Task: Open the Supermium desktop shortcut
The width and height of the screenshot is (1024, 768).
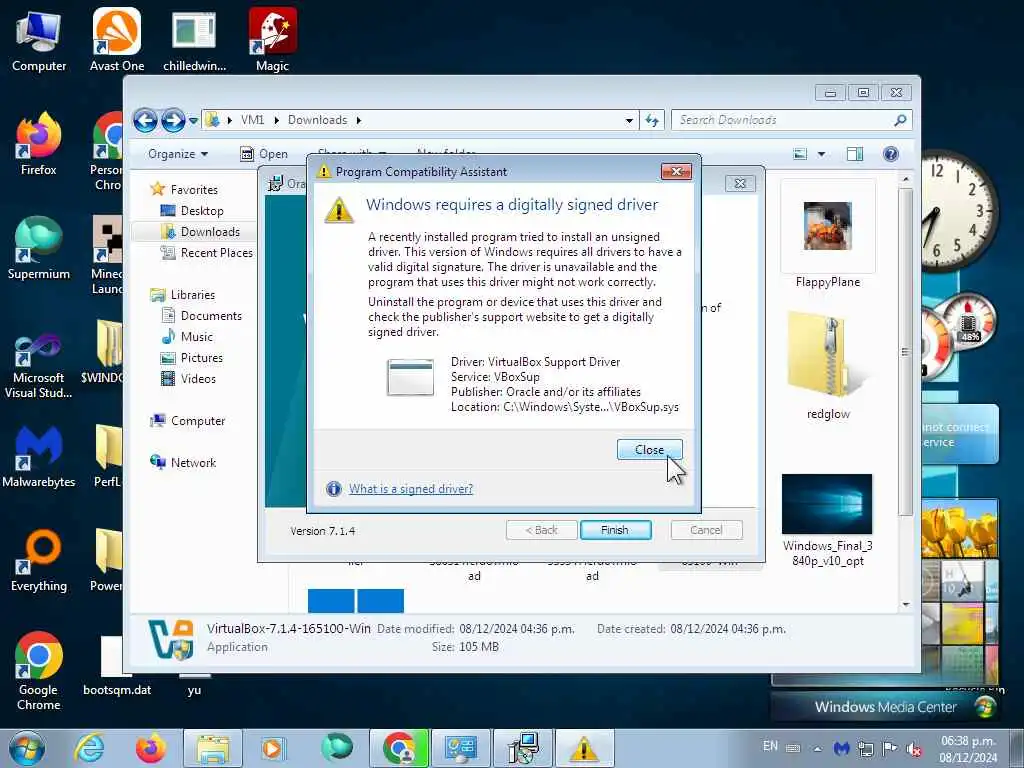Action: [39, 249]
